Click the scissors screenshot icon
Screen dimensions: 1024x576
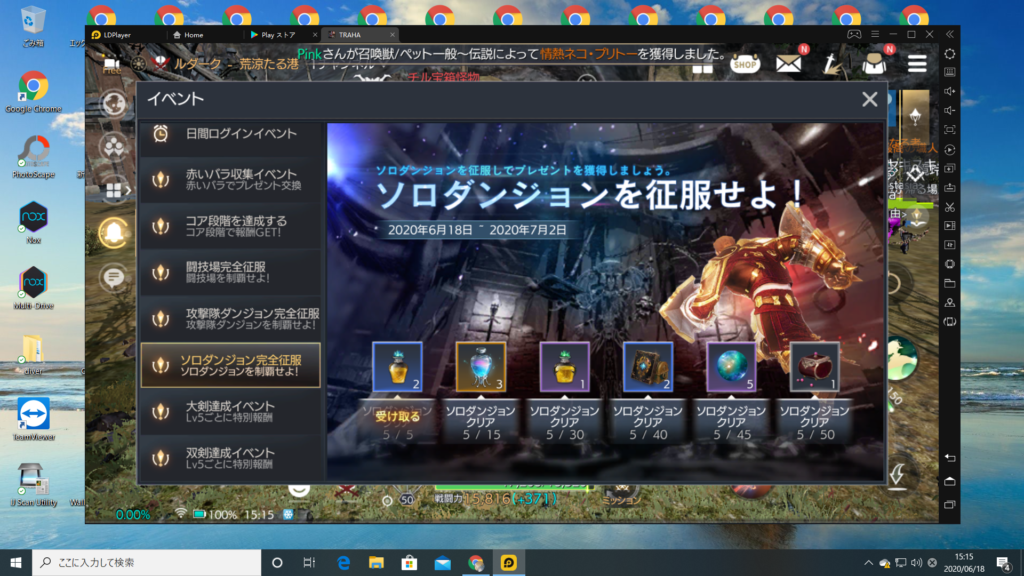(950, 207)
